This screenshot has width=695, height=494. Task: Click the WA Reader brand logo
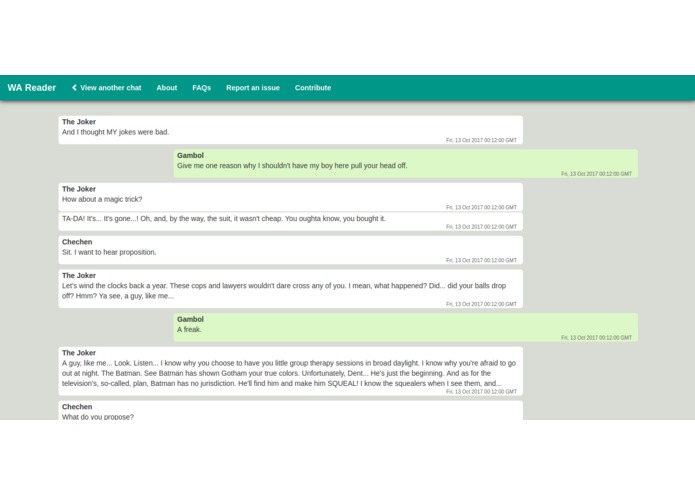point(31,88)
